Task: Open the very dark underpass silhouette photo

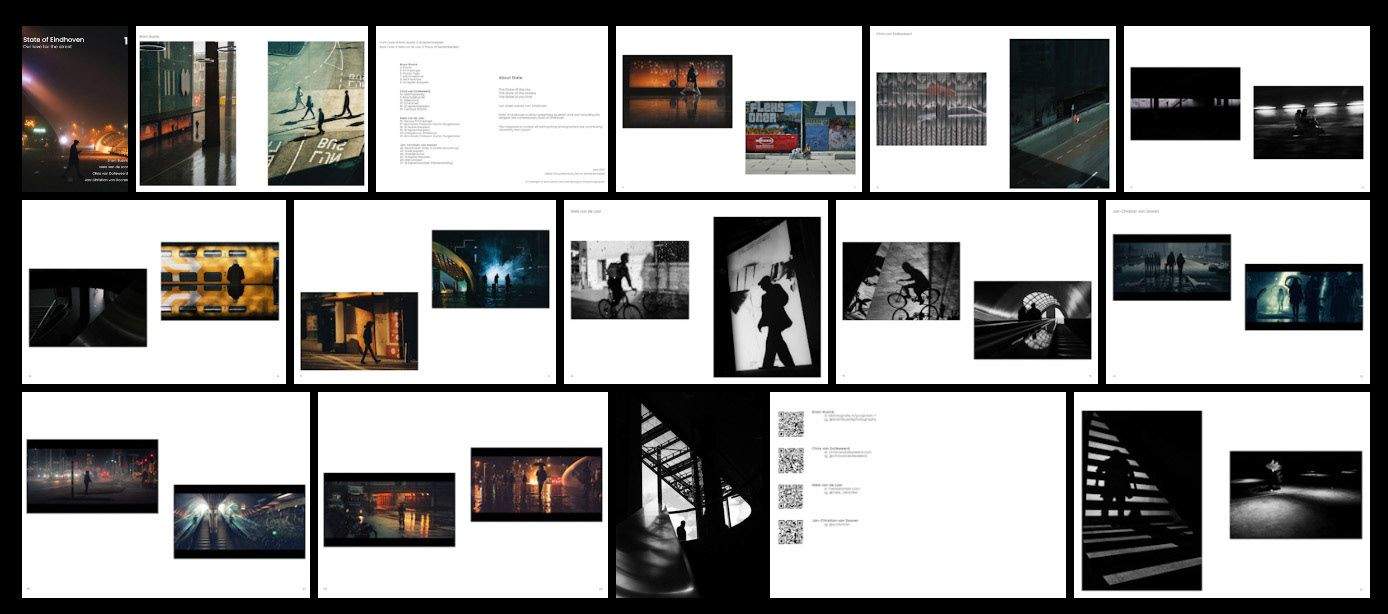Action: tap(1185, 104)
